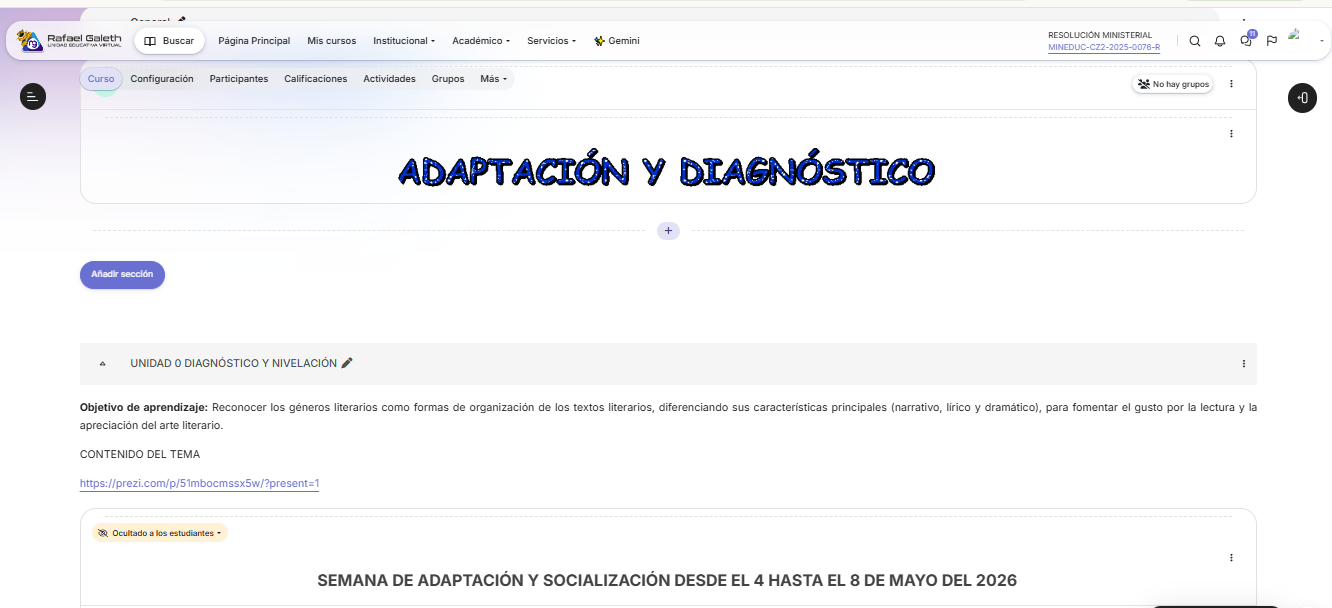1332x608 pixels.
Task: Open the notifications bell
Action: click(x=1220, y=41)
